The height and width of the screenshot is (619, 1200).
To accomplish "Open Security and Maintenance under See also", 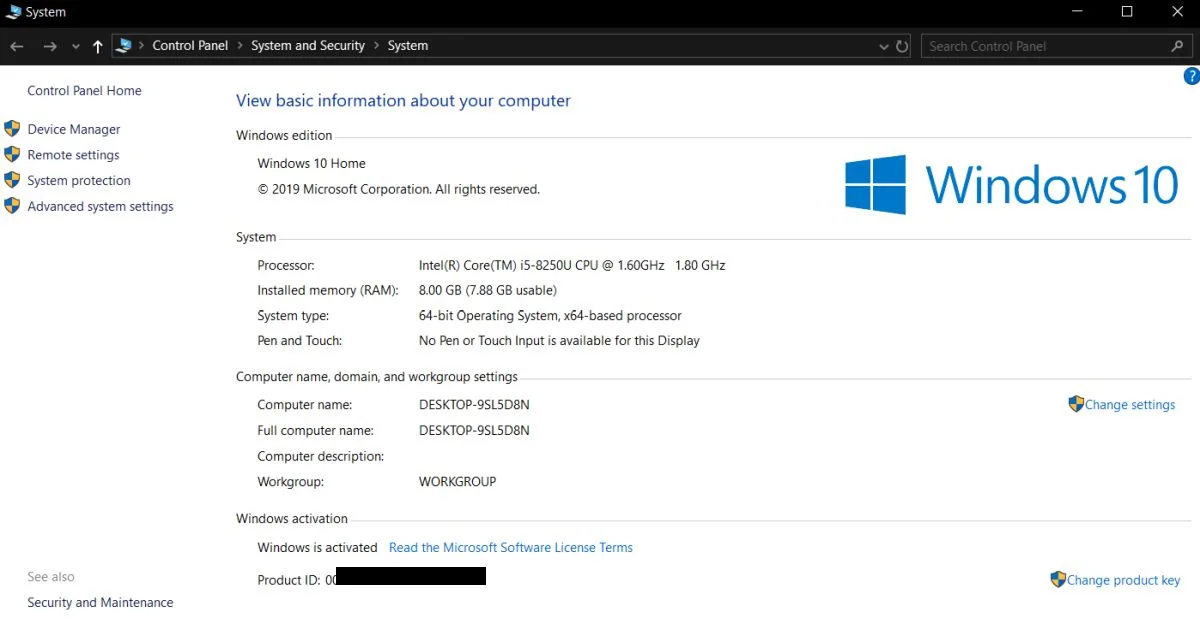I will point(100,602).
